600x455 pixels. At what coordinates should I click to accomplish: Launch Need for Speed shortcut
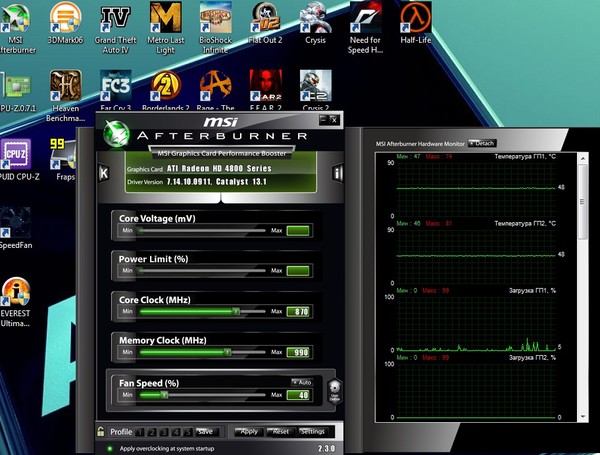[365, 28]
